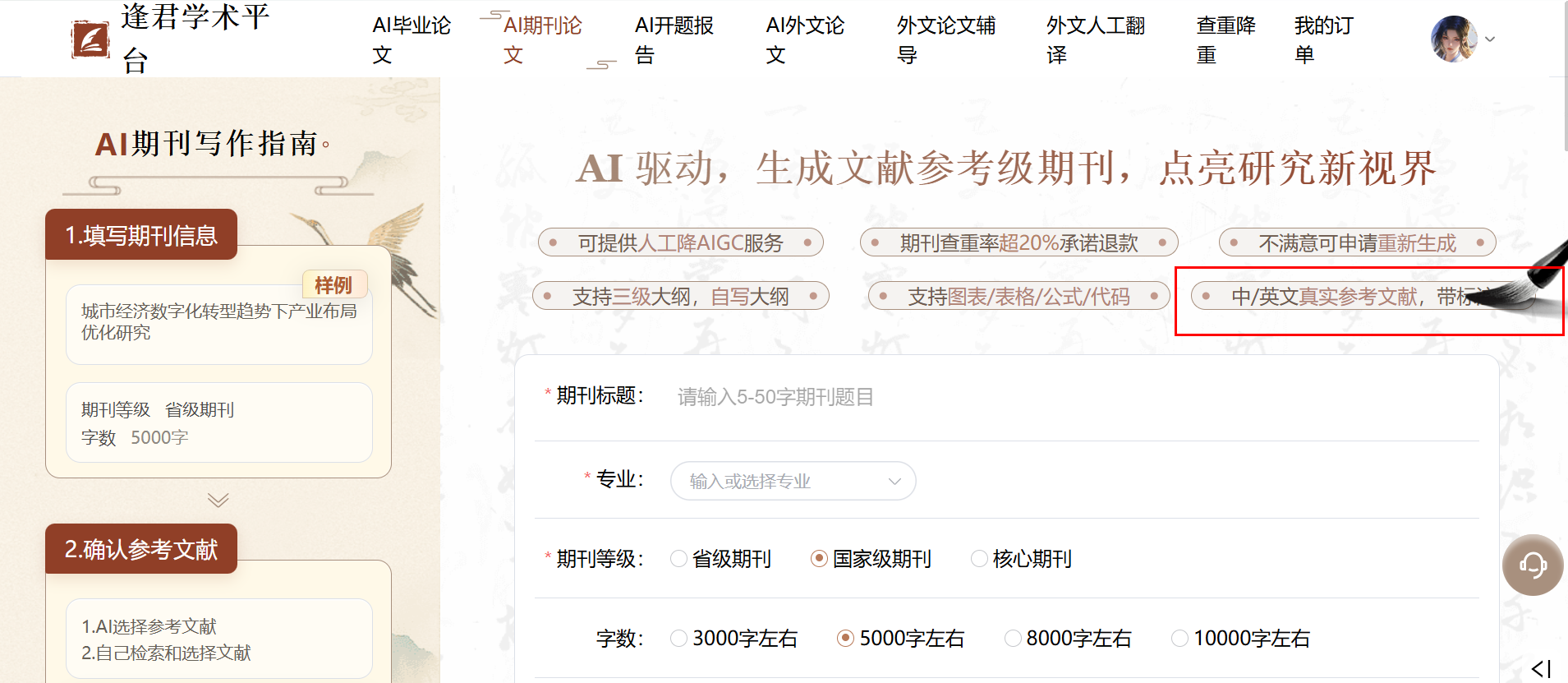Select 核心期刊 radio option

(x=1021, y=559)
